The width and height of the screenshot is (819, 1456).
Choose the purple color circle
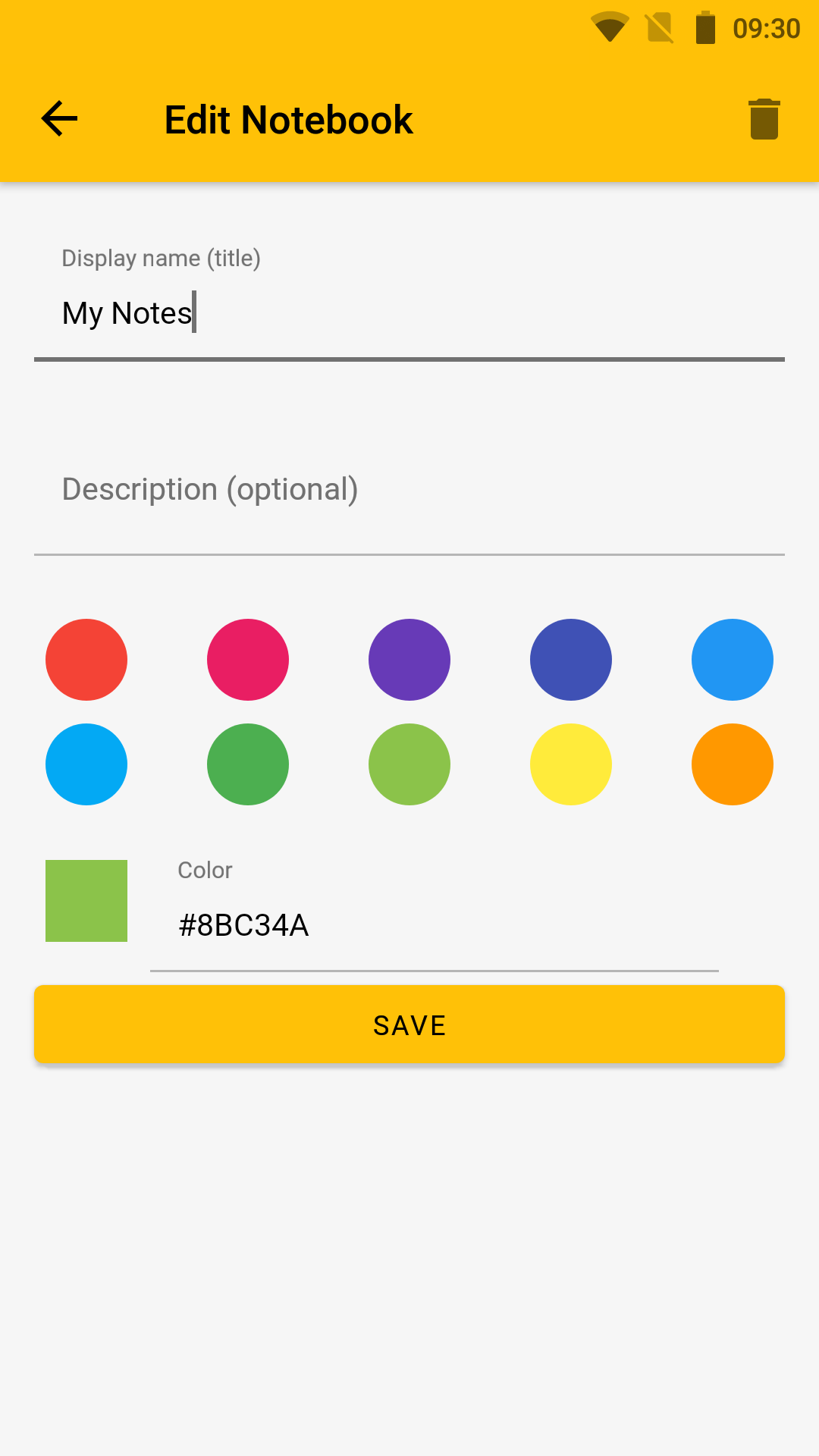[409, 660]
